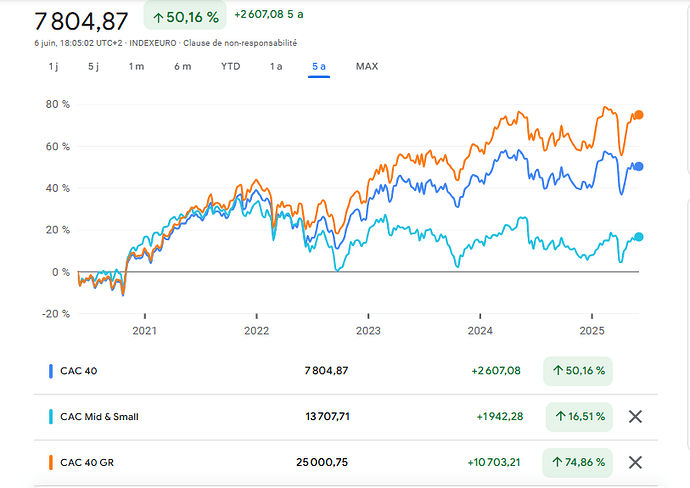This screenshot has width=690, height=488.
Task: Switch to 1 m time range
Action: click(136, 66)
